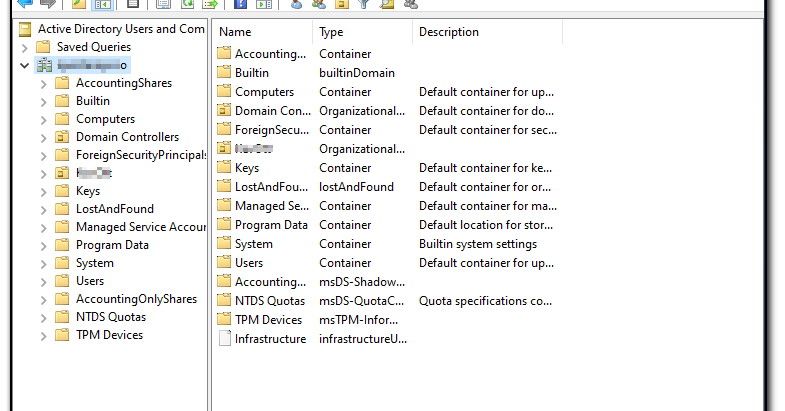Click the blurred-name OU icon in tree
The width and height of the screenshot is (785, 411).
pos(62,173)
